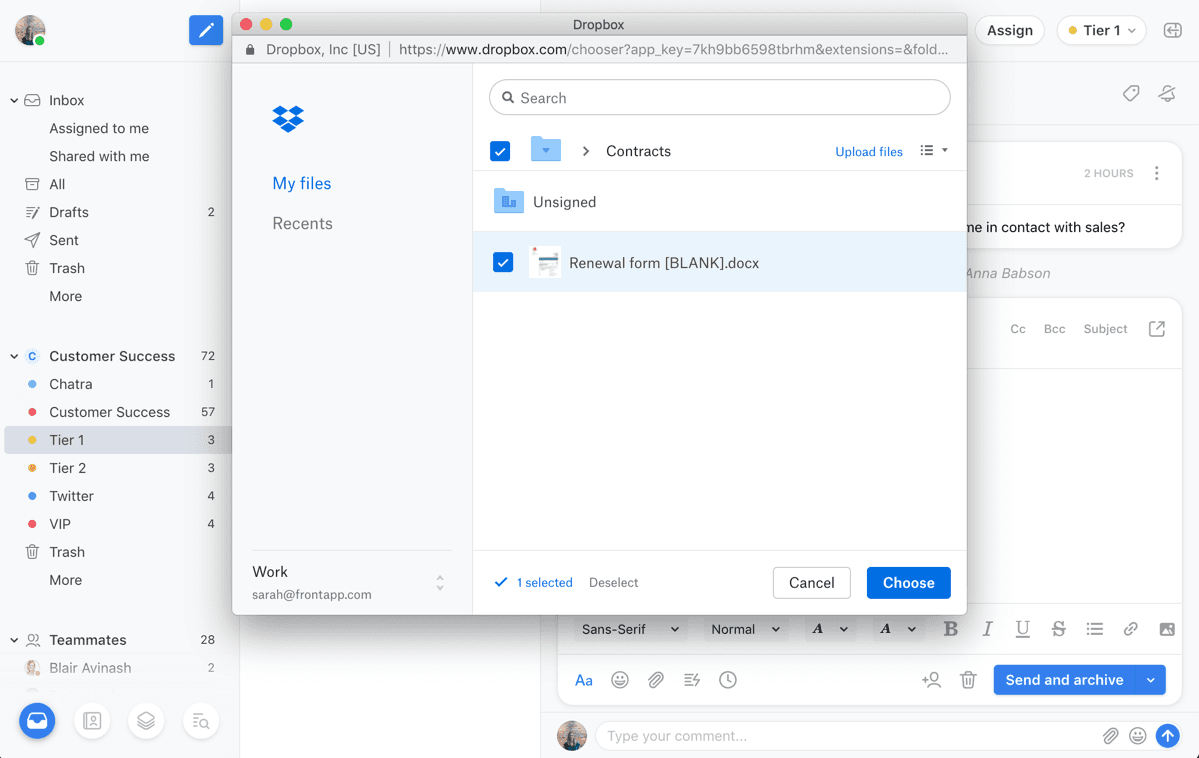
Task: Click the attachment paperclip in composer toolbar
Action: (656, 680)
